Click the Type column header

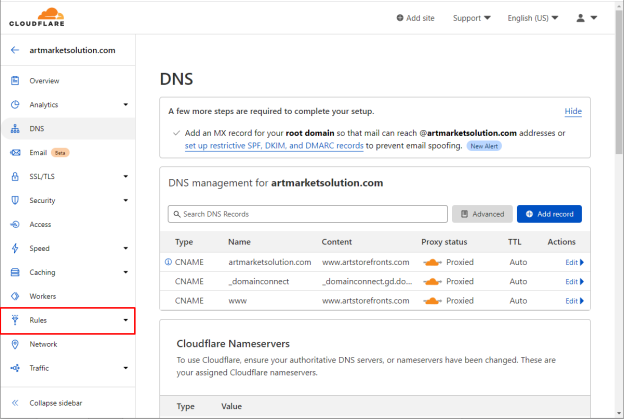[184, 242]
